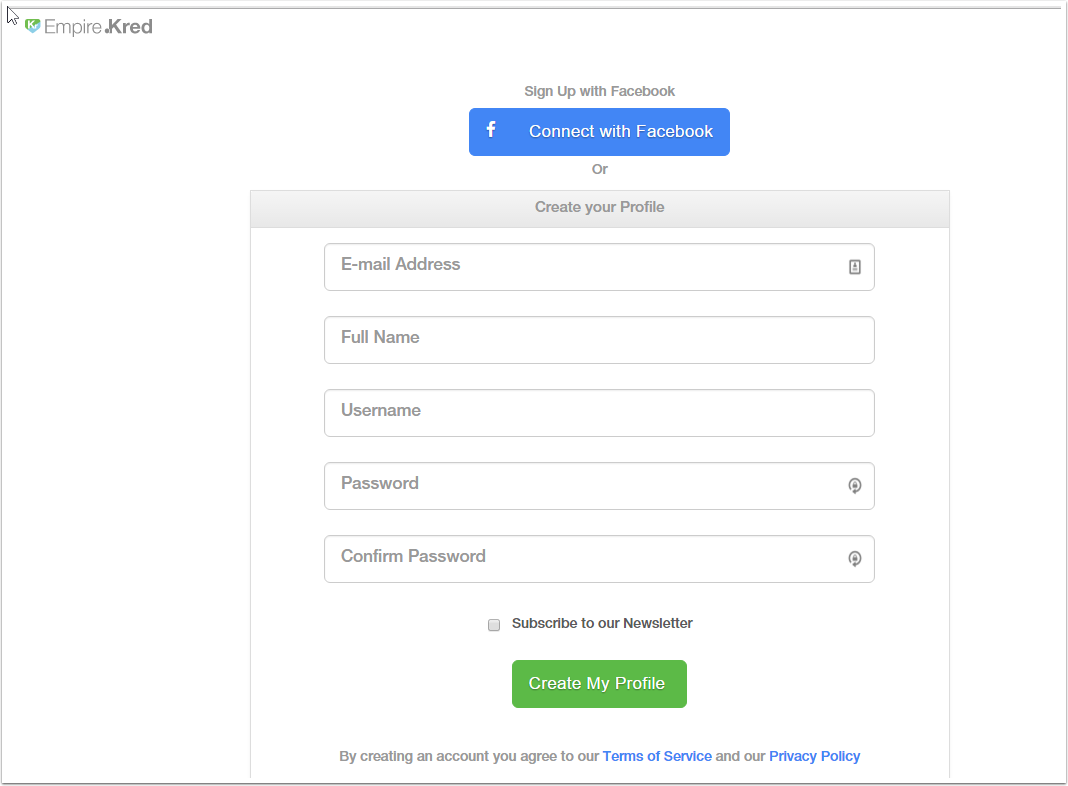
Task: Click the lock icon in the Password field
Action: pos(855,486)
